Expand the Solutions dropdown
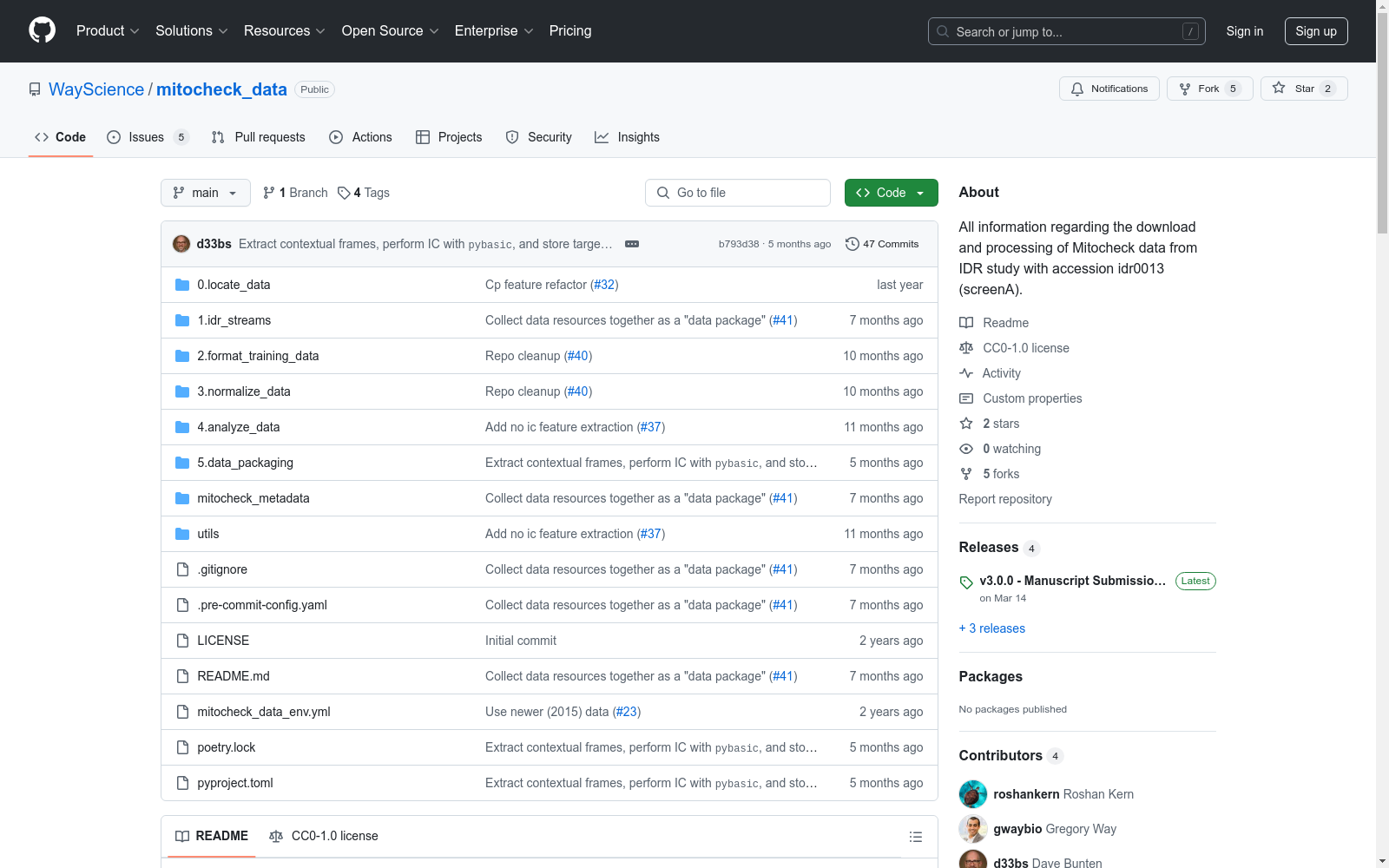The image size is (1389, 868). 192,31
